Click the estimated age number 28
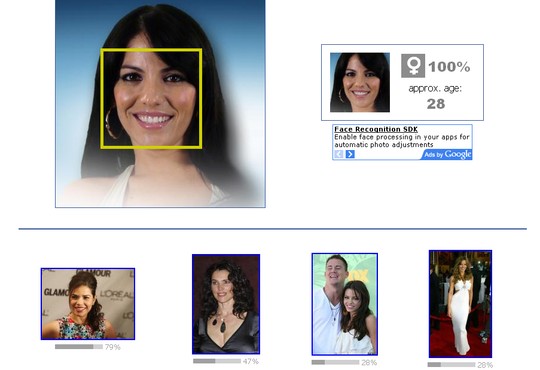The image size is (540, 370). [x=436, y=104]
